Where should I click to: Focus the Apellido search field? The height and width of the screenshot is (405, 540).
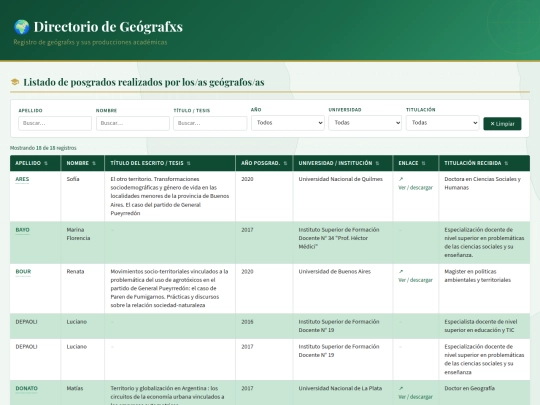pyautogui.click(x=55, y=123)
